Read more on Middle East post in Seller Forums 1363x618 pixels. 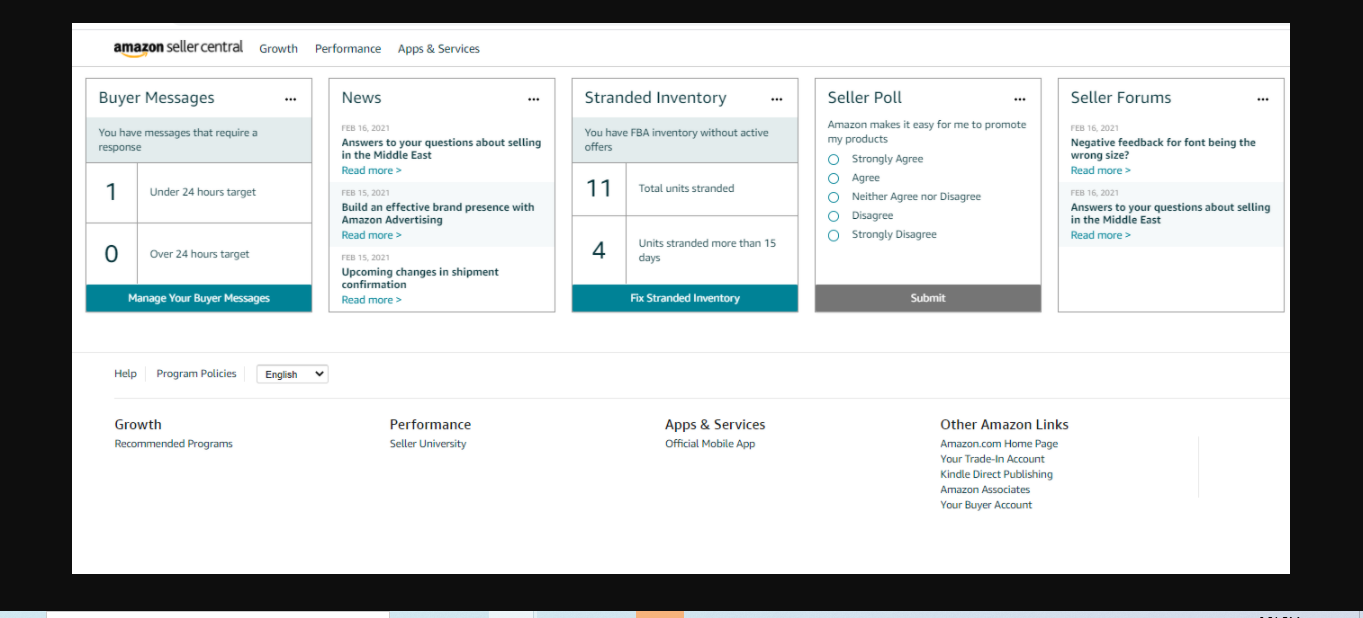(1100, 236)
